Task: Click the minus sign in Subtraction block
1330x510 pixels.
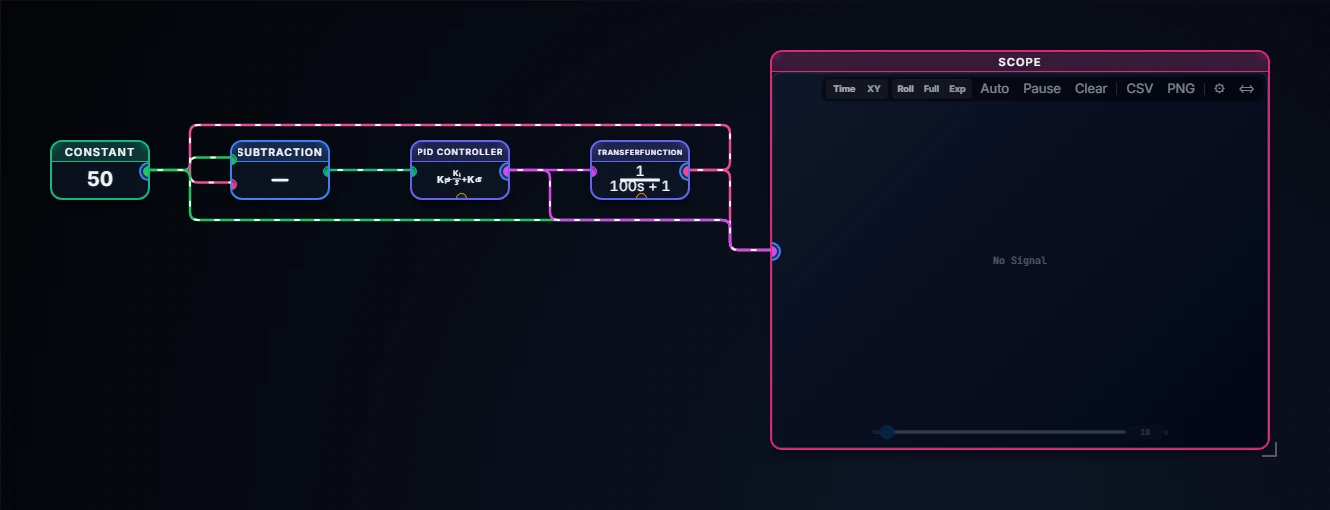Action: (x=280, y=180)
